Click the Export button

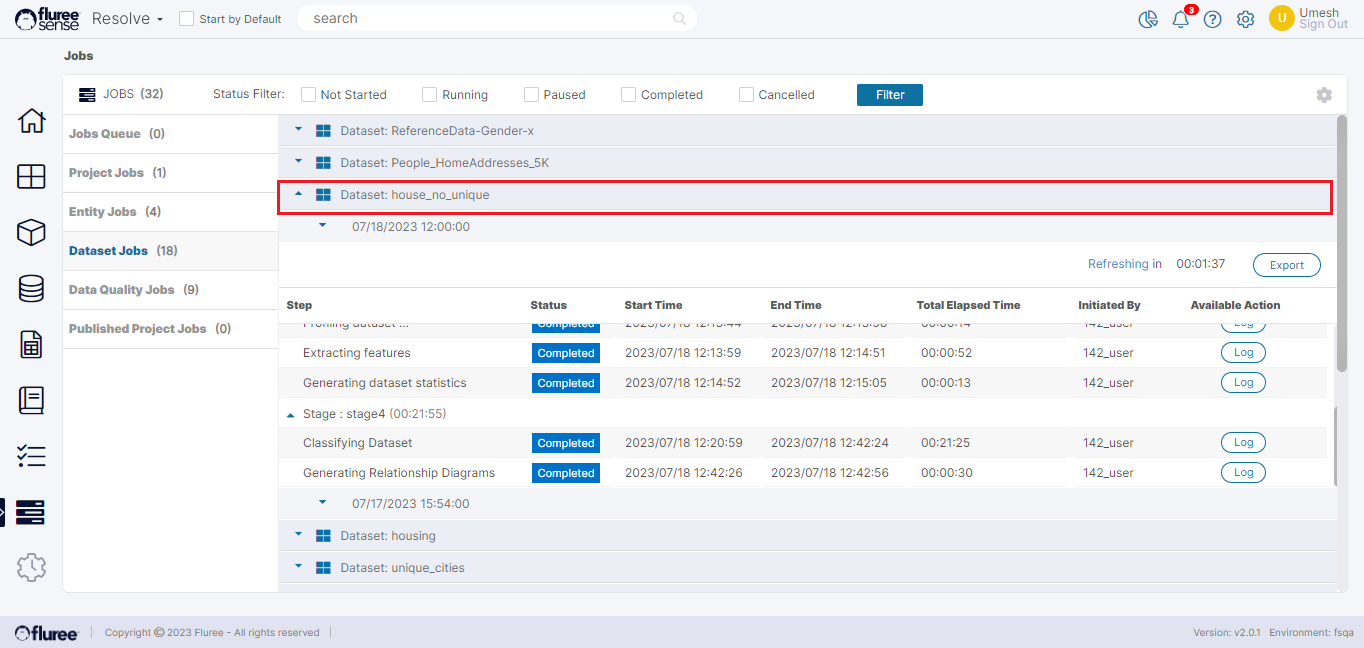point(1286,265)
